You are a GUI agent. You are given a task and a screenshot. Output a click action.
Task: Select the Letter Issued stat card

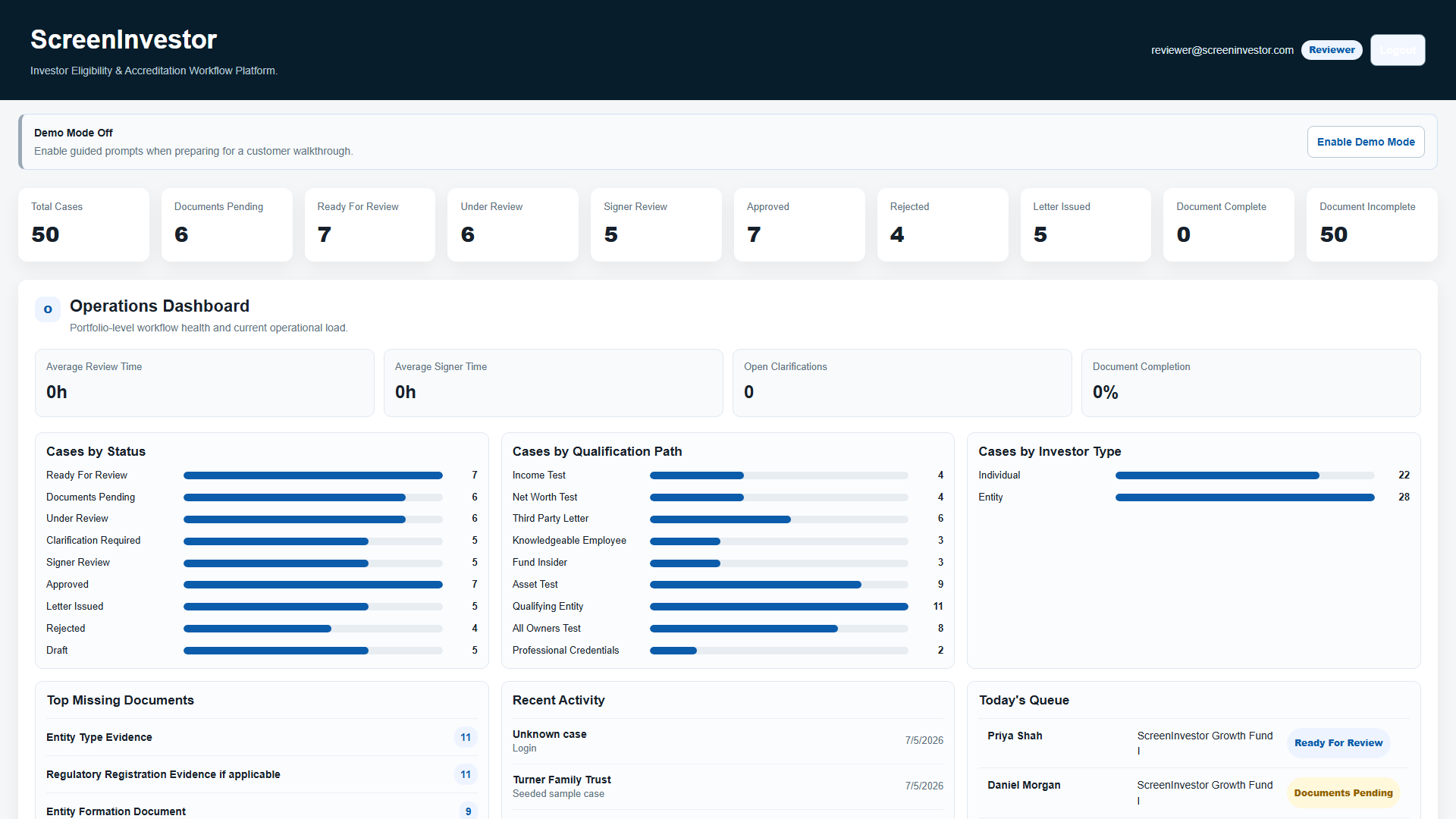point(1086,224)
